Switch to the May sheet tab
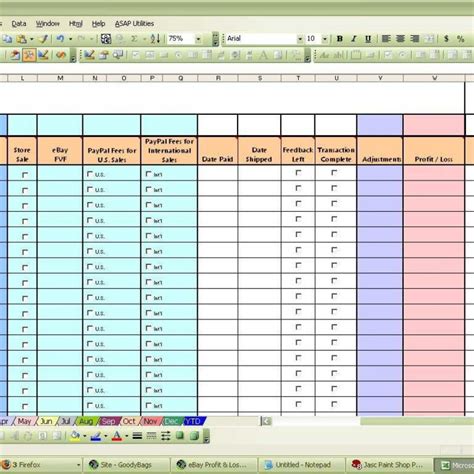 pos(24,421)
